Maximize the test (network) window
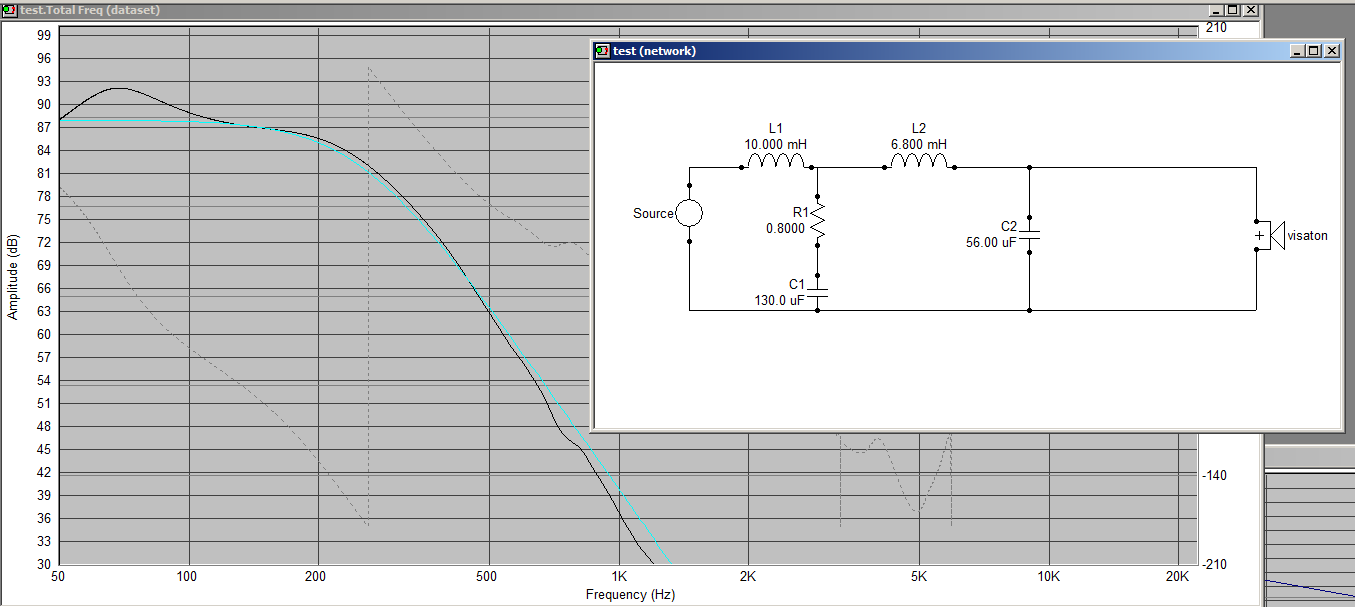 (x=1314, y=51)
